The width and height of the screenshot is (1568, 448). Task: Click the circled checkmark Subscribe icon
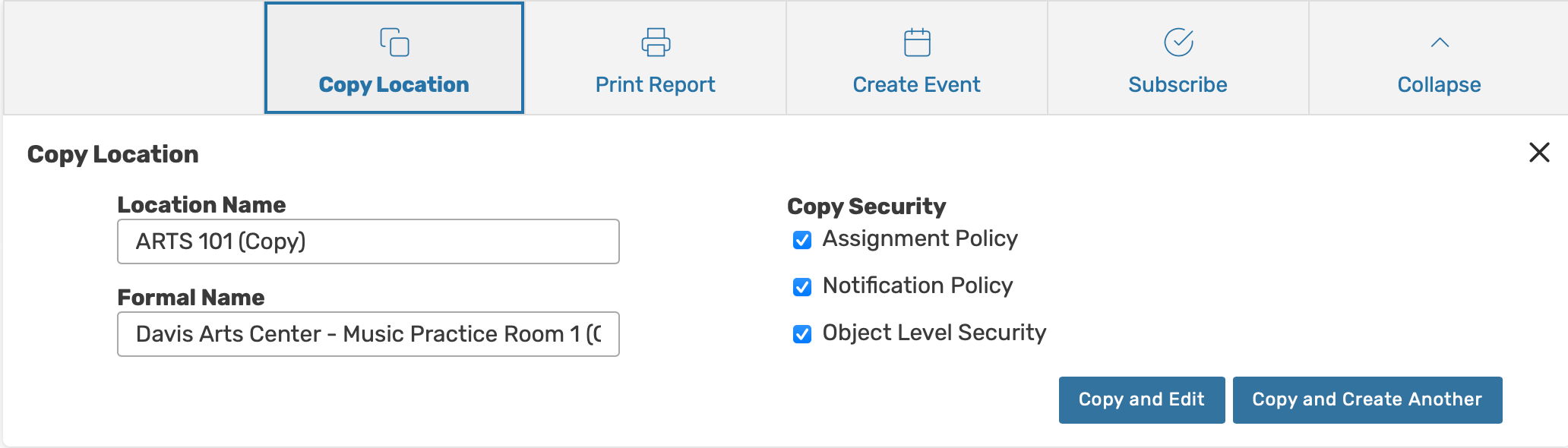1178,43
